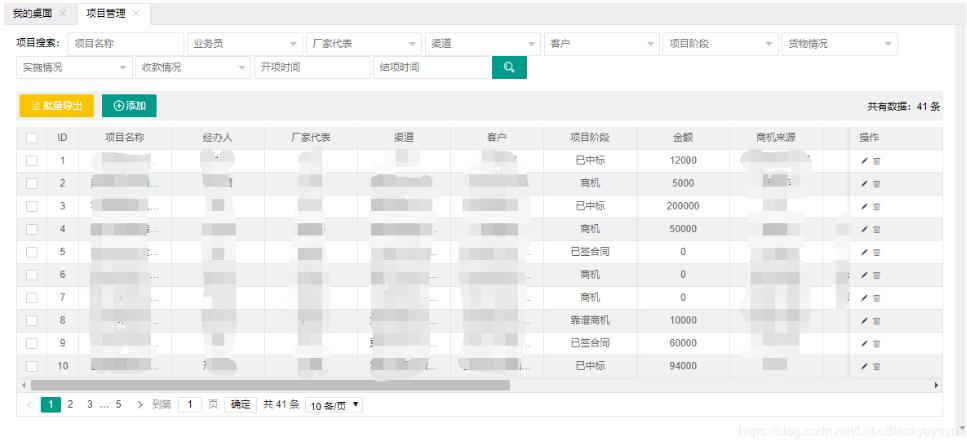Click the green 添加 button
The height and width of the screenshot is (442, 967).
pos(129,106)
